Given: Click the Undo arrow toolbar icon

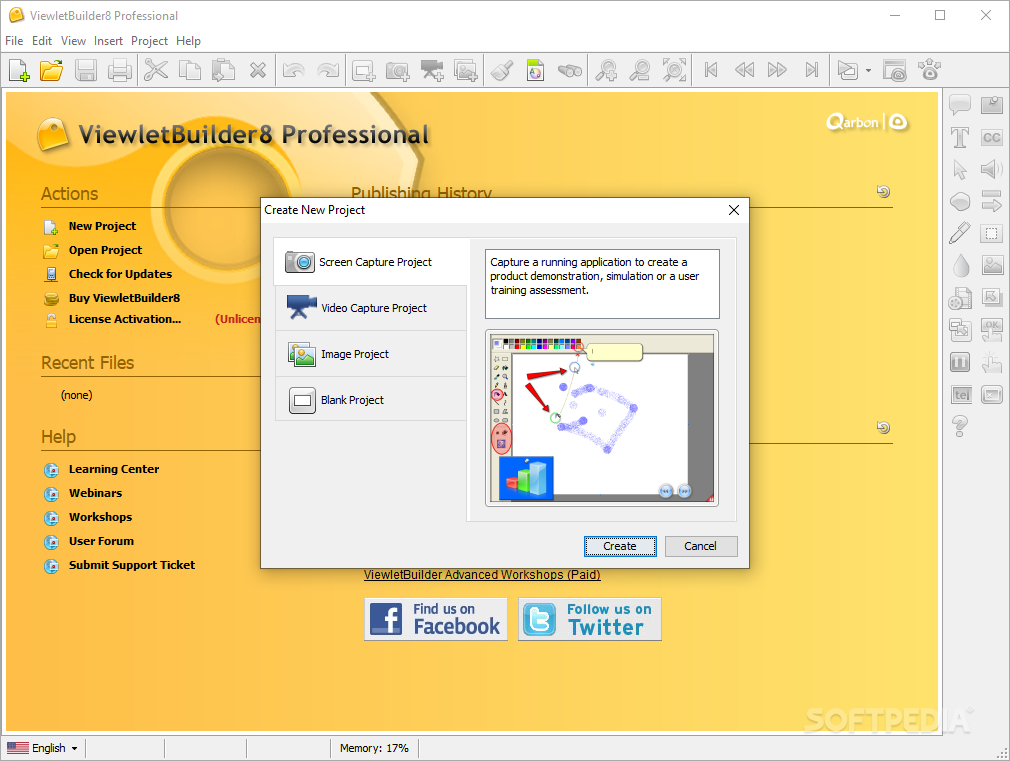Looking at the screenshot, I should tap(294, 70).
